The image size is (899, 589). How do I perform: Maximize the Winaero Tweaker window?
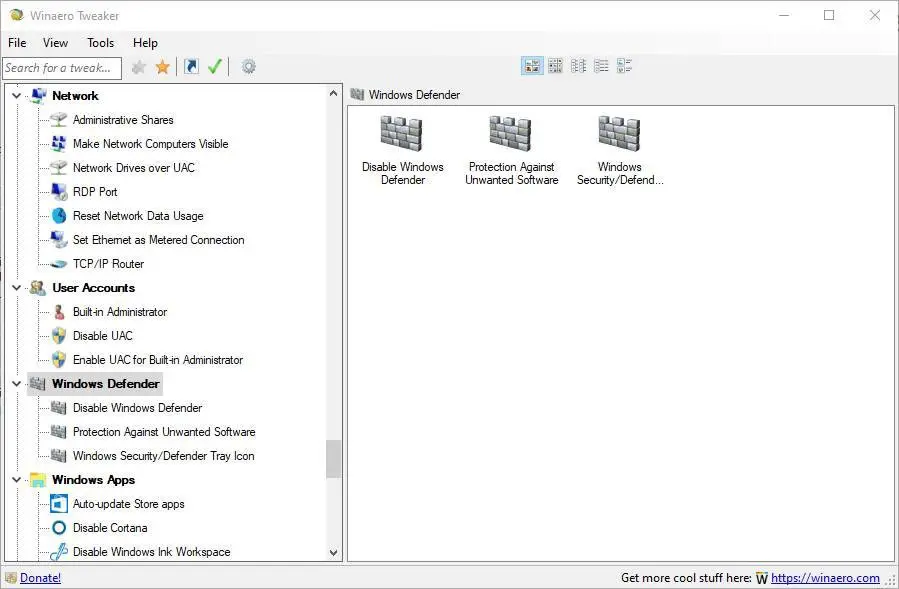point(829,15)
